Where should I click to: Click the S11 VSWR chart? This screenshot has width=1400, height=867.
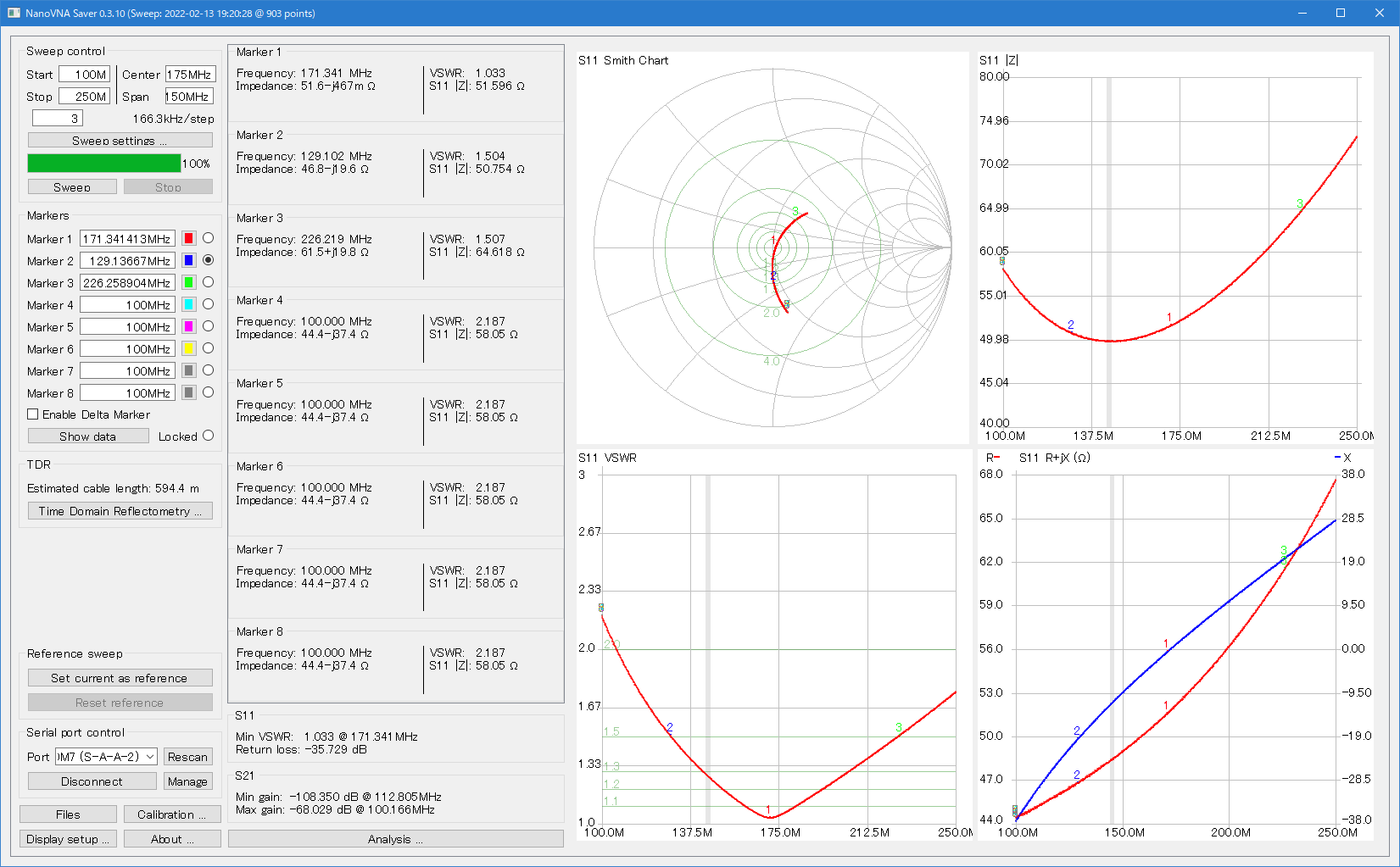point(773,645)
